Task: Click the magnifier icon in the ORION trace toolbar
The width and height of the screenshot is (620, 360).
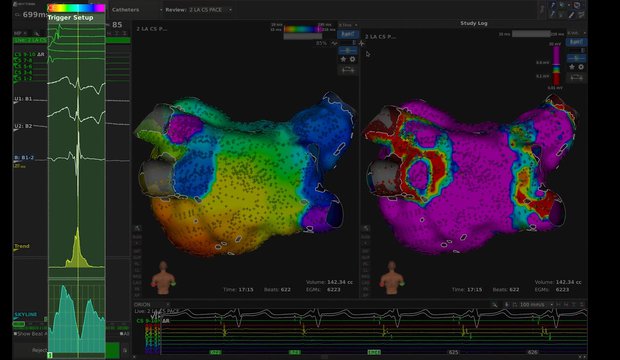Action: (x=495, y=305)
